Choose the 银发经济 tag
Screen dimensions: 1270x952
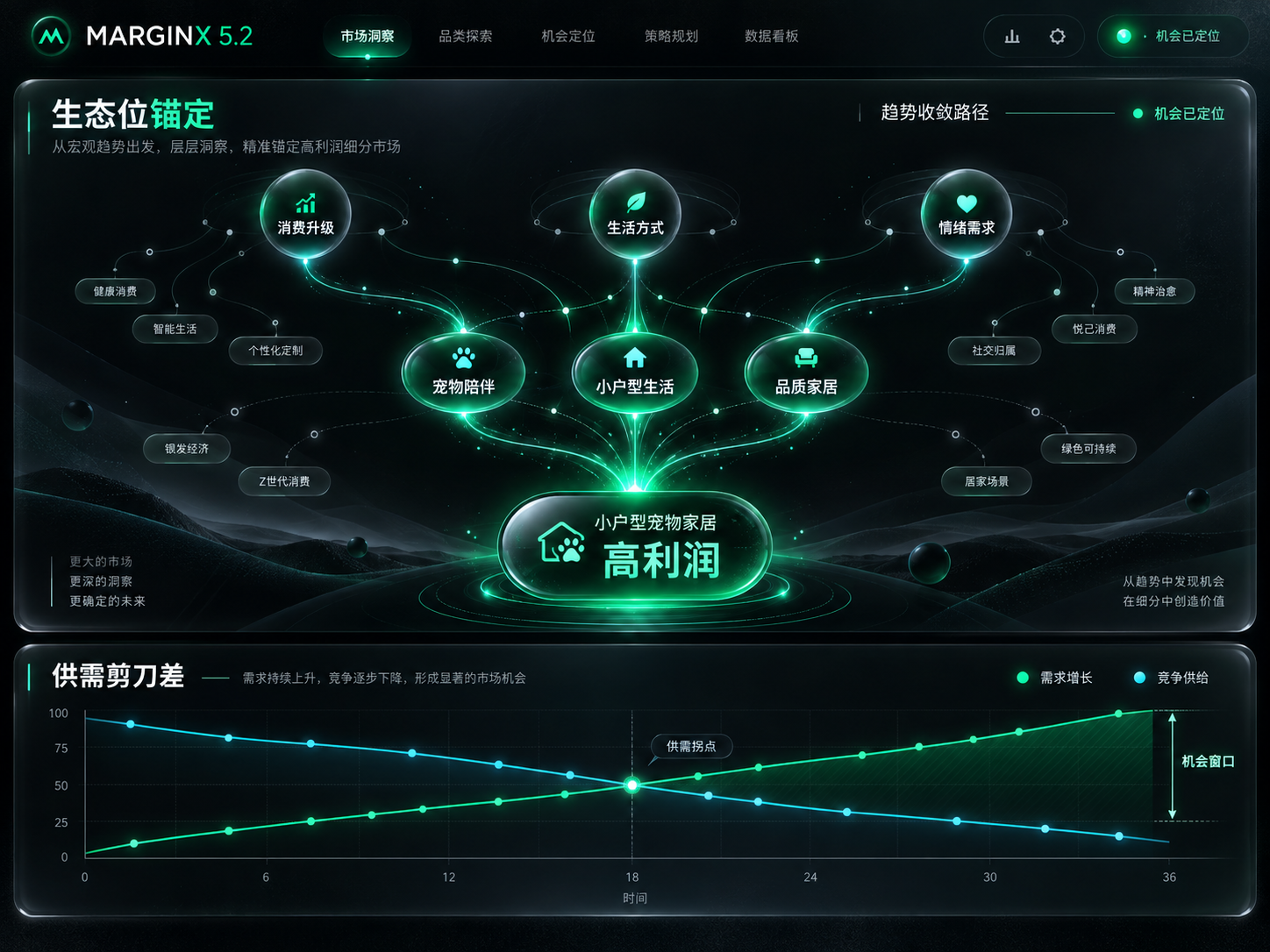187,449
